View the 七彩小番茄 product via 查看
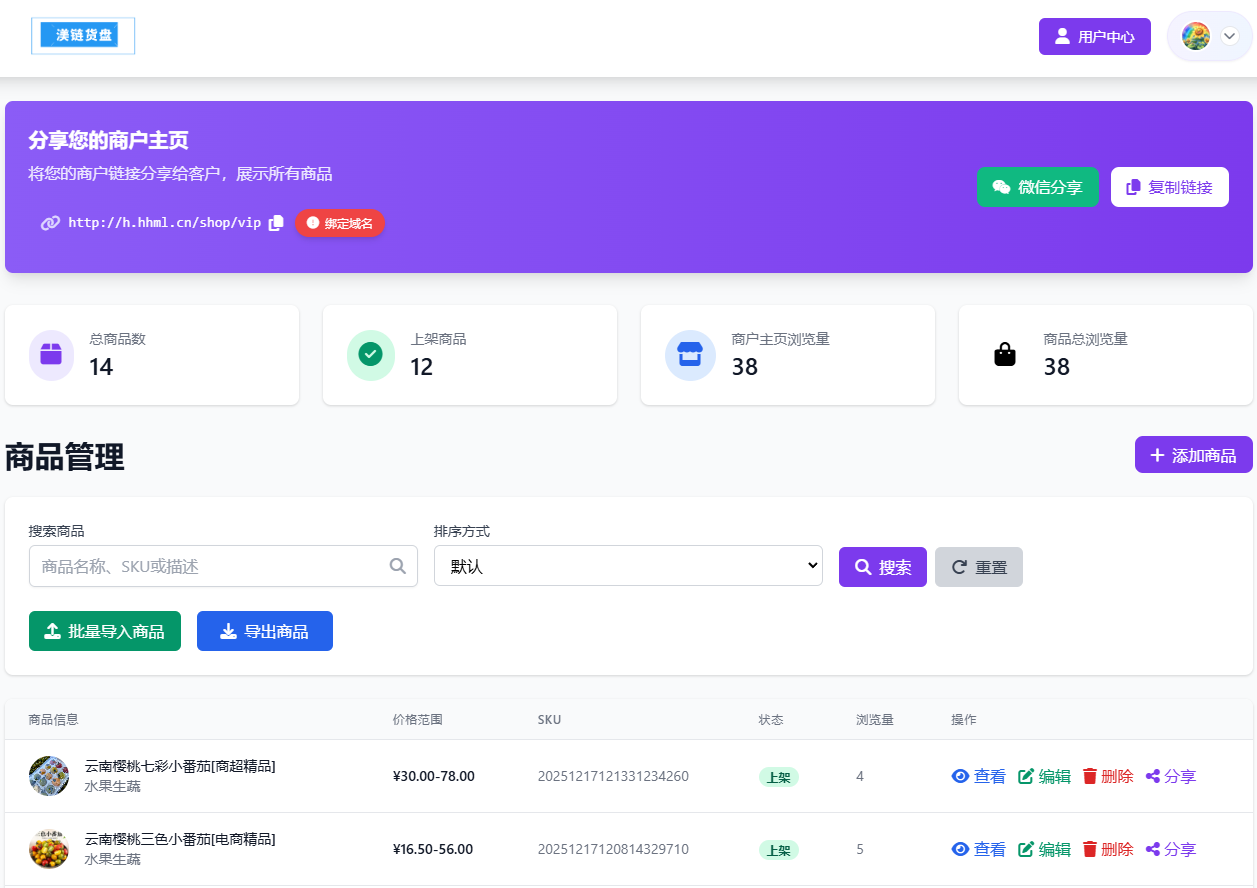Image resolution: width=1257 pixels, height=888 pixels. click(978, 776)
